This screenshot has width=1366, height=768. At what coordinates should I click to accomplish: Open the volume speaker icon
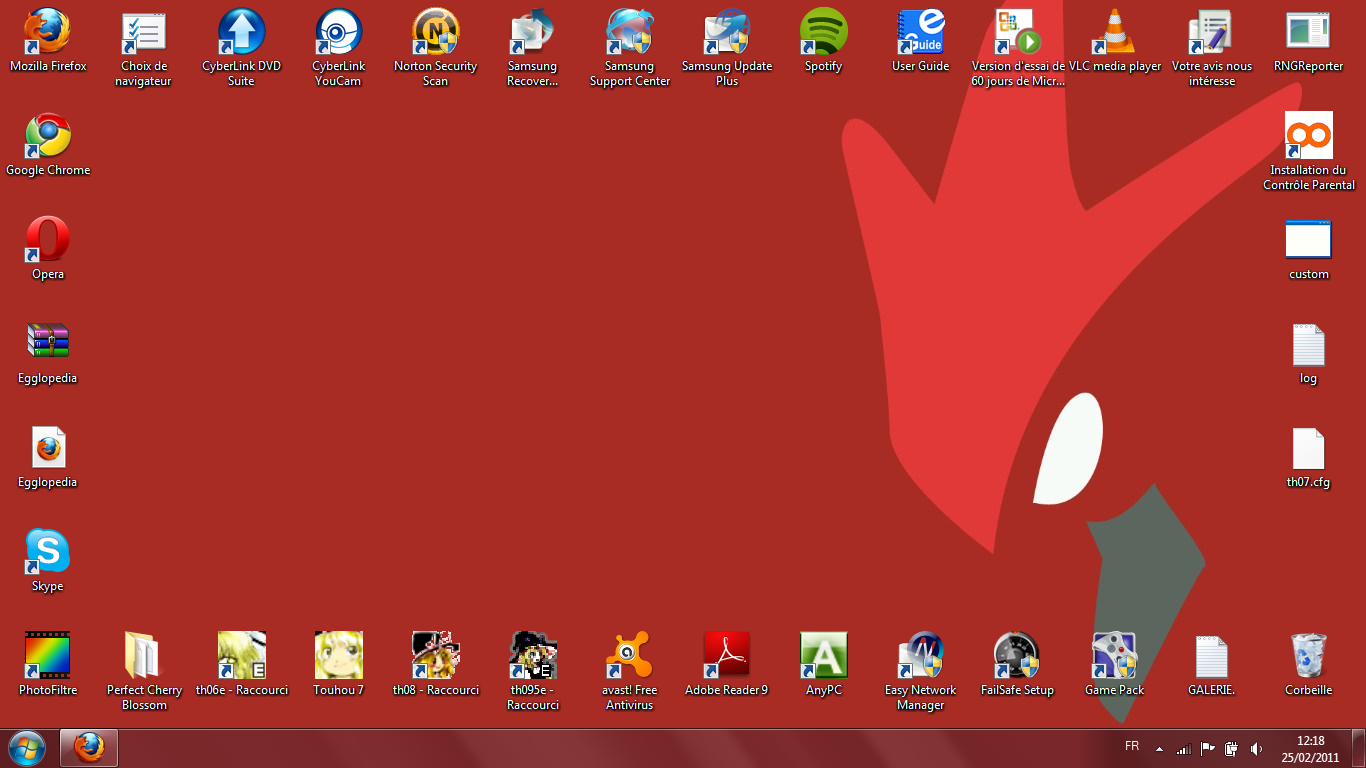[x=1256, y=748]
